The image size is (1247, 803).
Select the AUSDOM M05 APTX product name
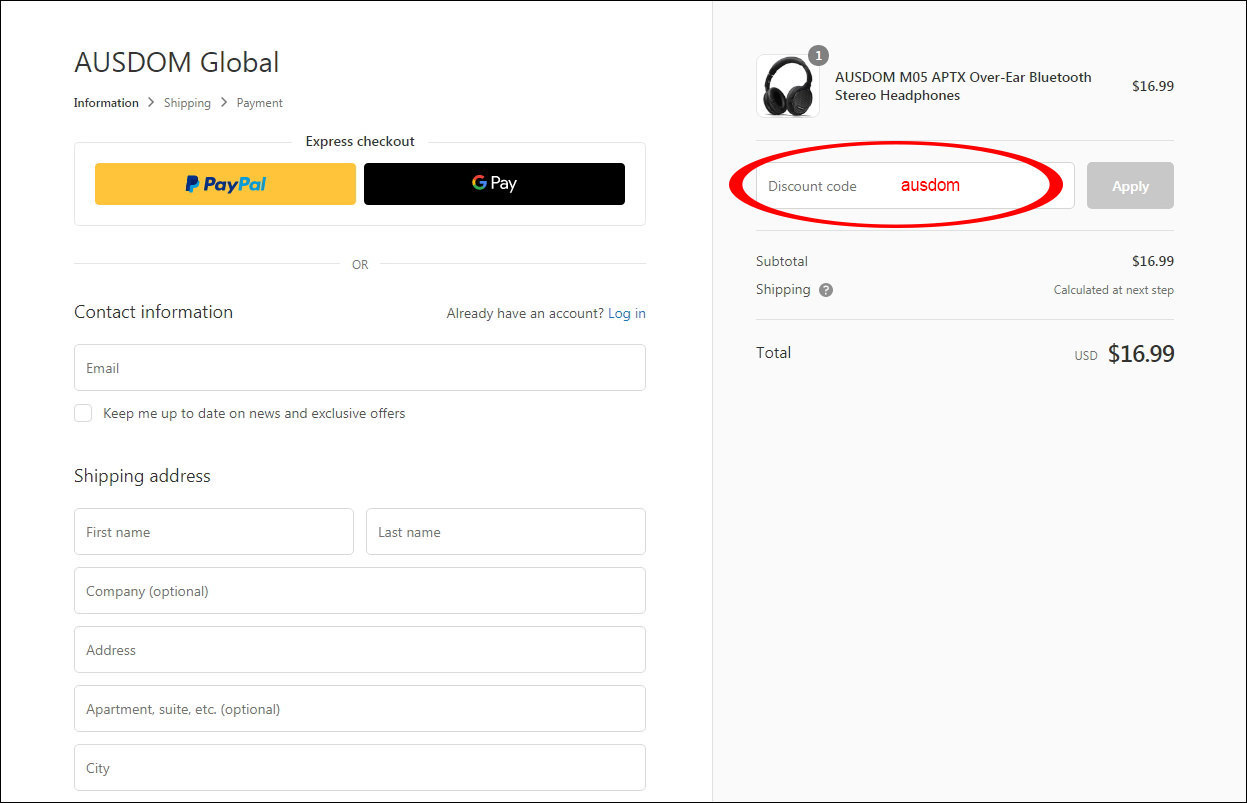tap(963, 86)
